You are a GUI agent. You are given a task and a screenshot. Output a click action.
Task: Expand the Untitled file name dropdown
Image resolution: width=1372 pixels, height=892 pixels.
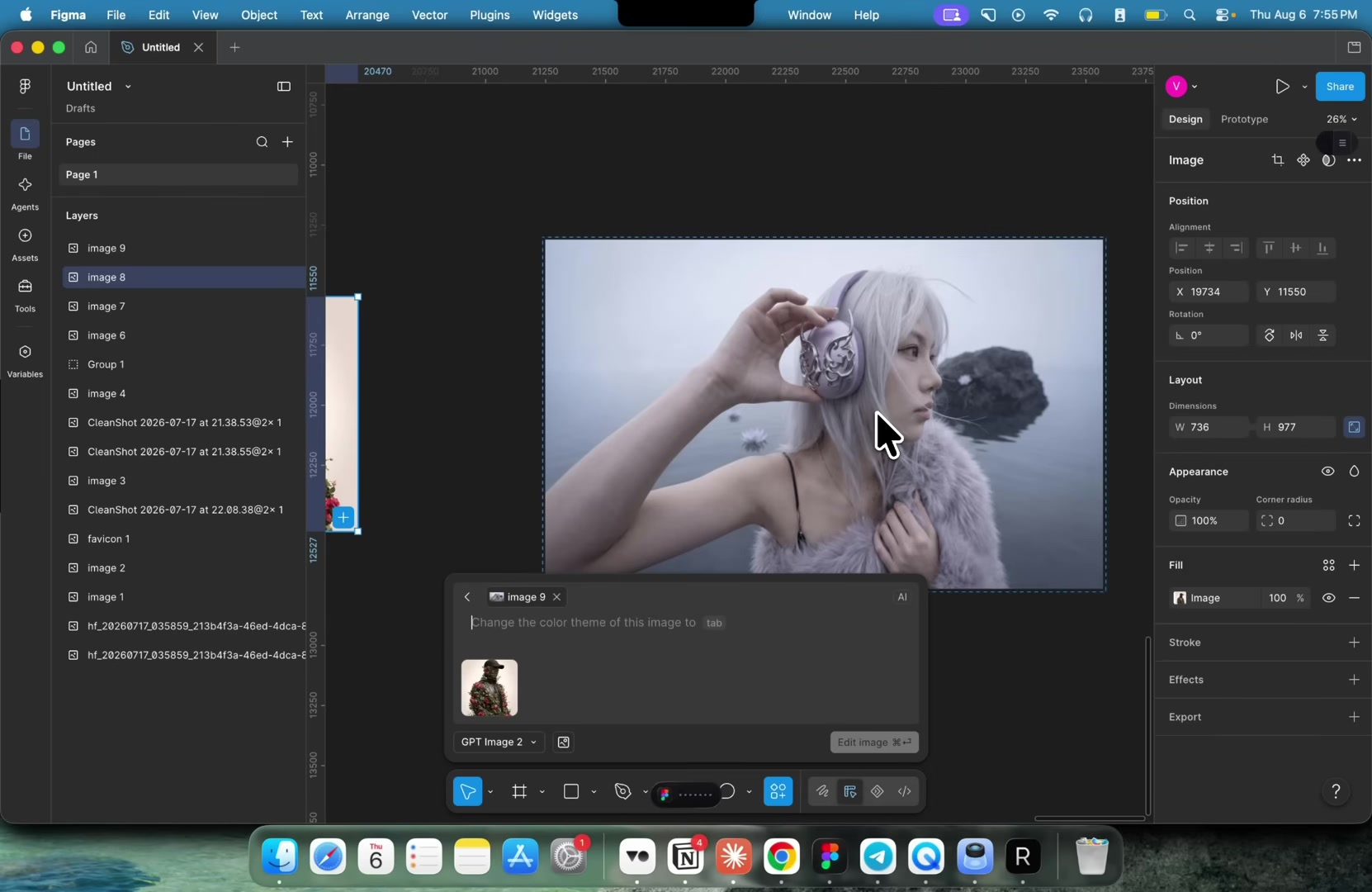pos(128,87)
